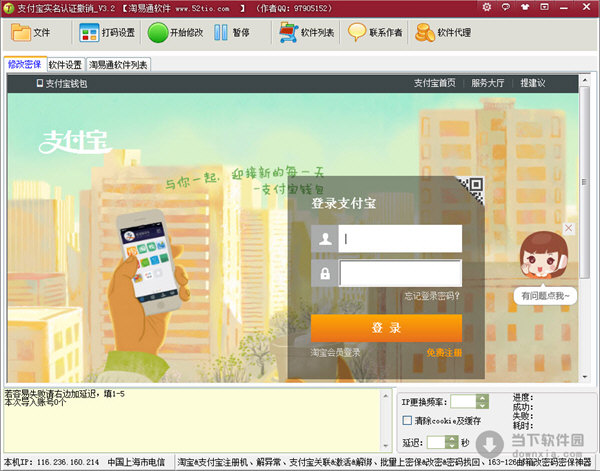The width and height of the screenshot is (600, 471).
Task: Click log line 若容易失败请右边加延迟
Action: tap(64, 394)
